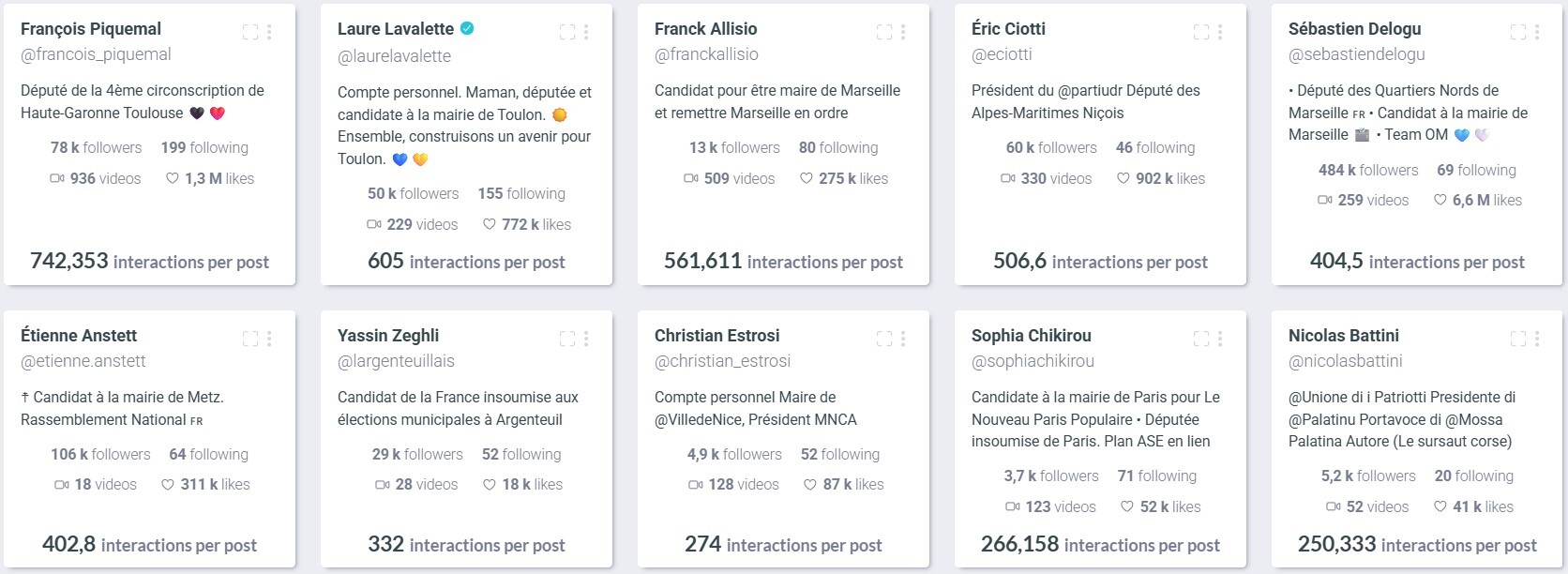This screenshot has height=574, width=1568.
Task: Enlarge the Étienne Anstett card
Action: point(250,339)
